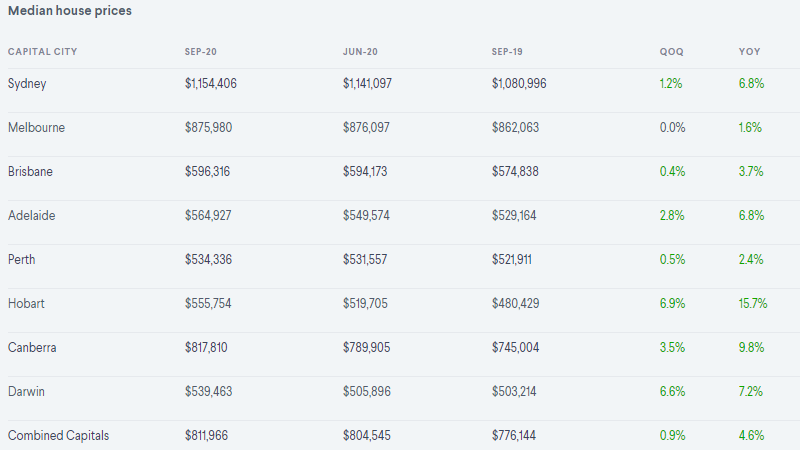Select the Sydney row label
This screenshot has width=800, height=450.
click(27, 84)
